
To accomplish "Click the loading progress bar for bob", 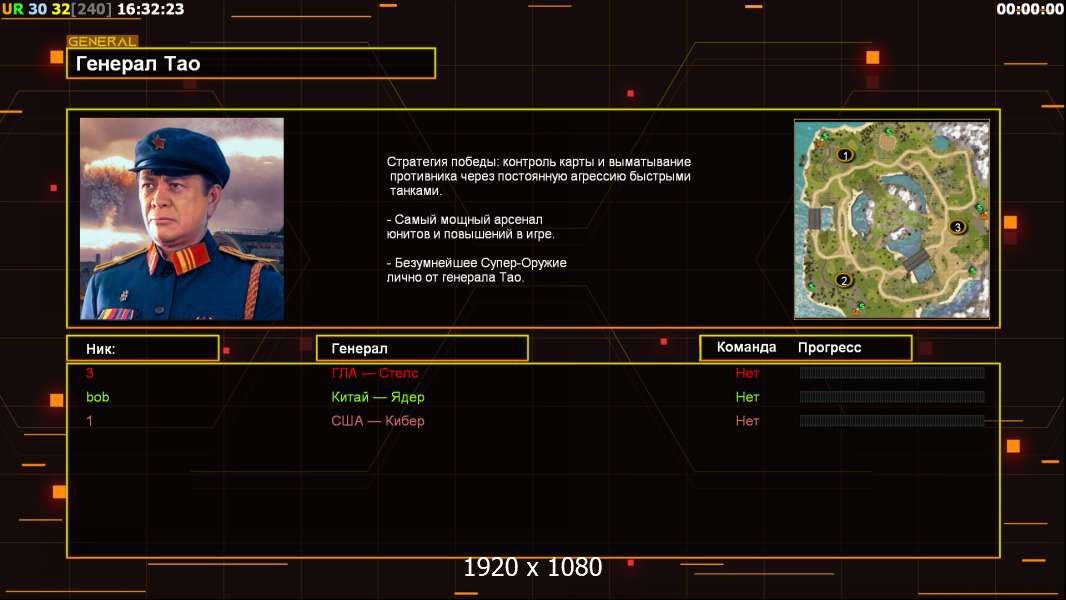I will (x=892, y=397).
